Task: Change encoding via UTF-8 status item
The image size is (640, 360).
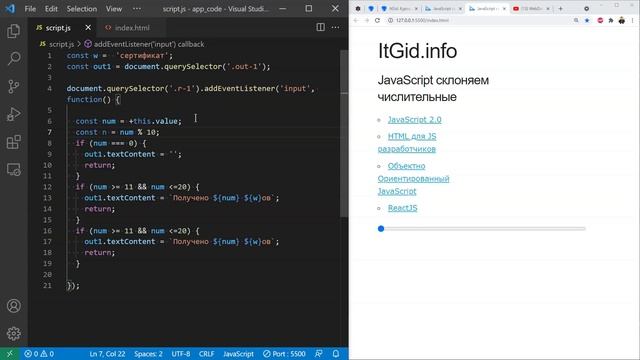Action: click(x=181, y=354)
